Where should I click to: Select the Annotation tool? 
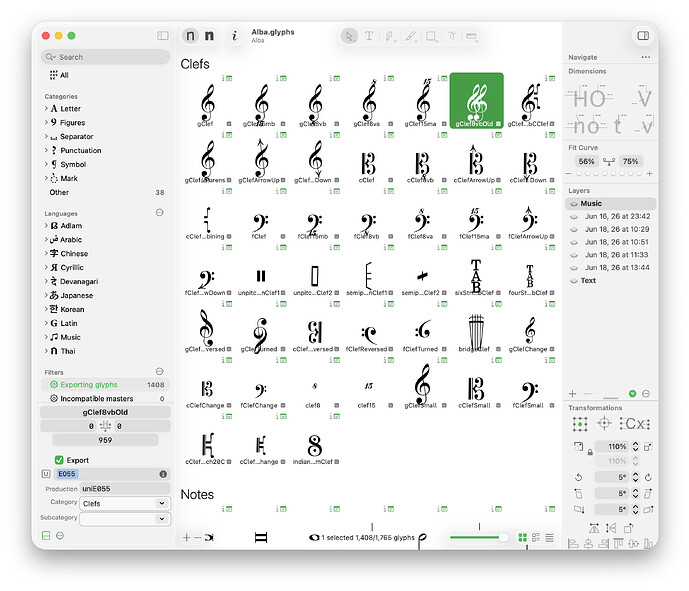pos(452,36)
